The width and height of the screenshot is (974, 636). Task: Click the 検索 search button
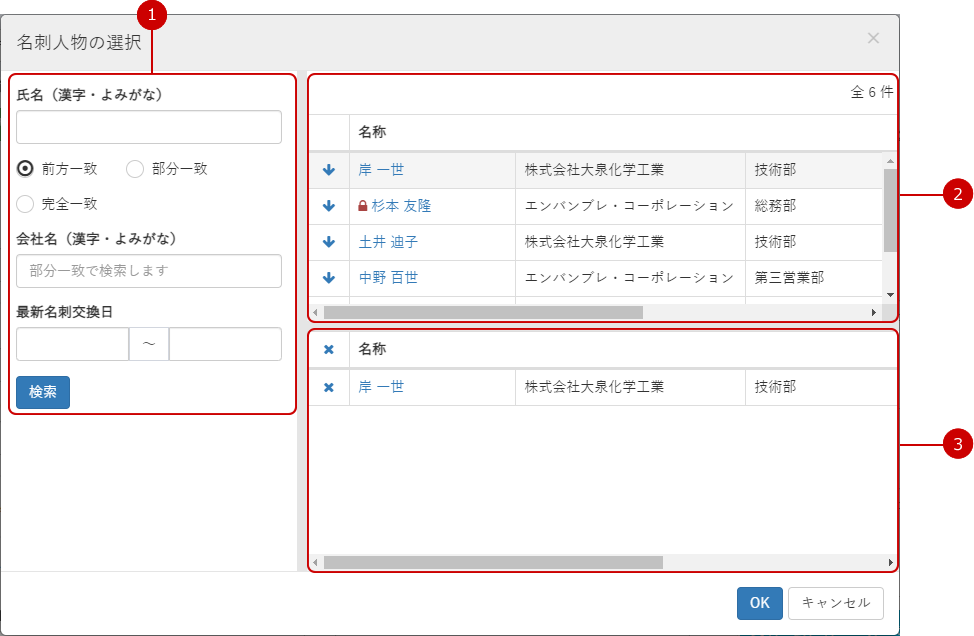click(43, 393)
